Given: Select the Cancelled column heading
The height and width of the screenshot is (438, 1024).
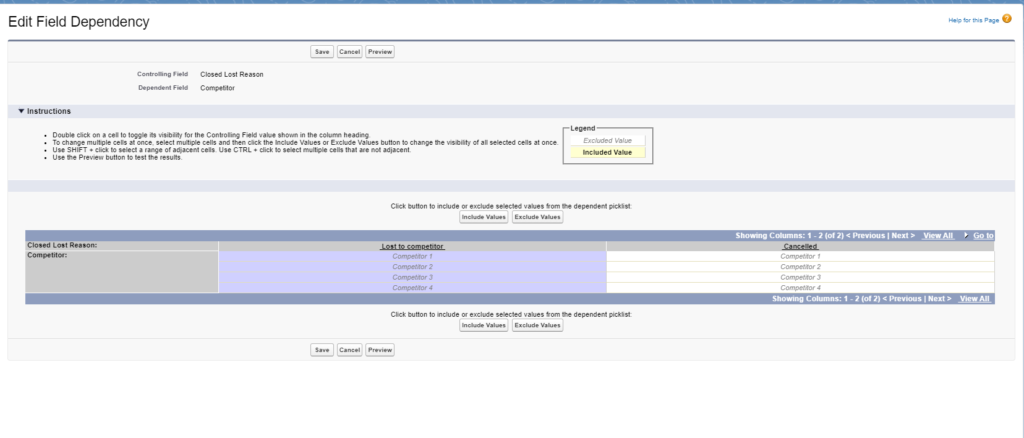Looking at the screenshot, I should (800, 247).
